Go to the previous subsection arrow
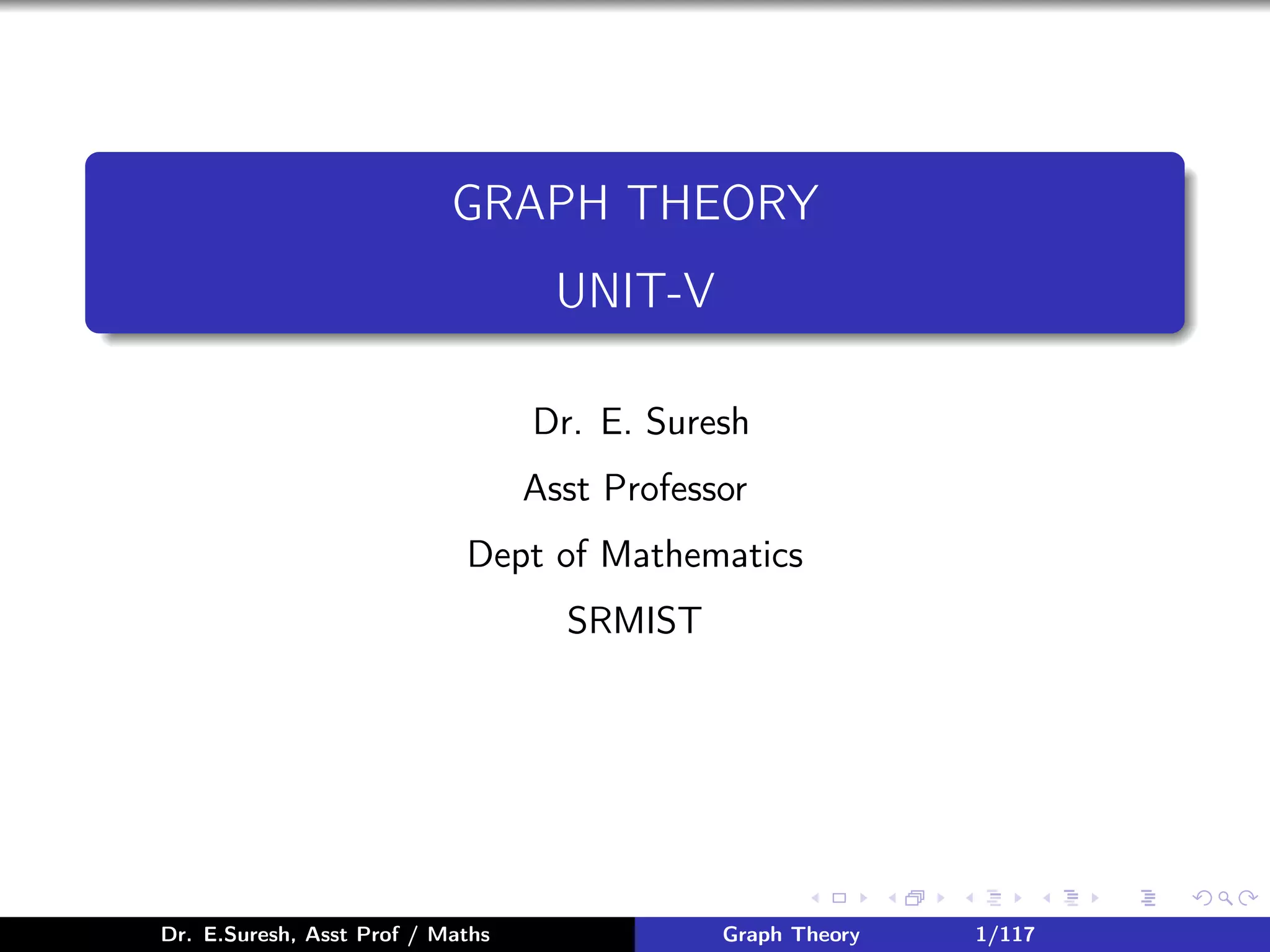 coord(969,898)
